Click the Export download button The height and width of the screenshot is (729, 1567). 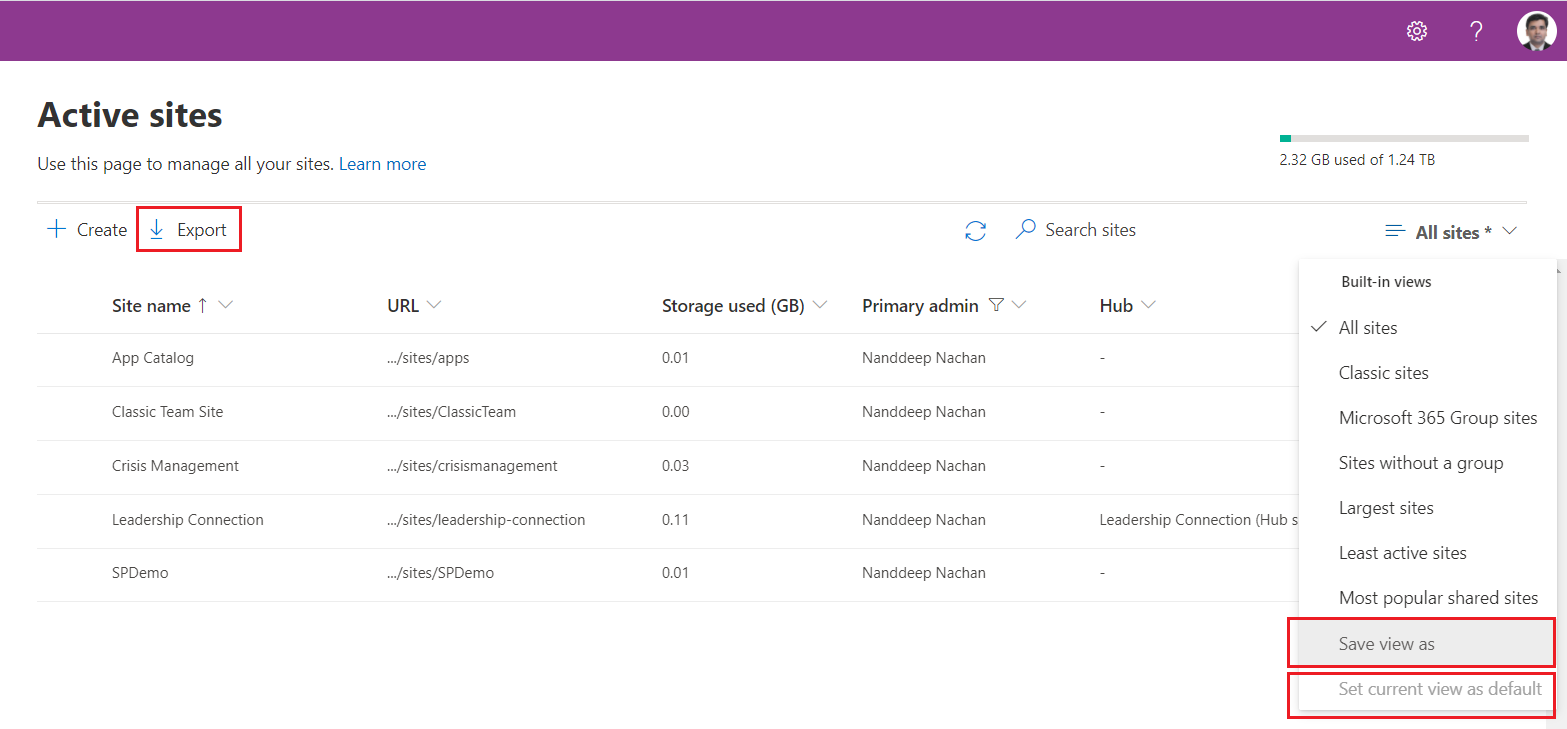tap(188, 230)
